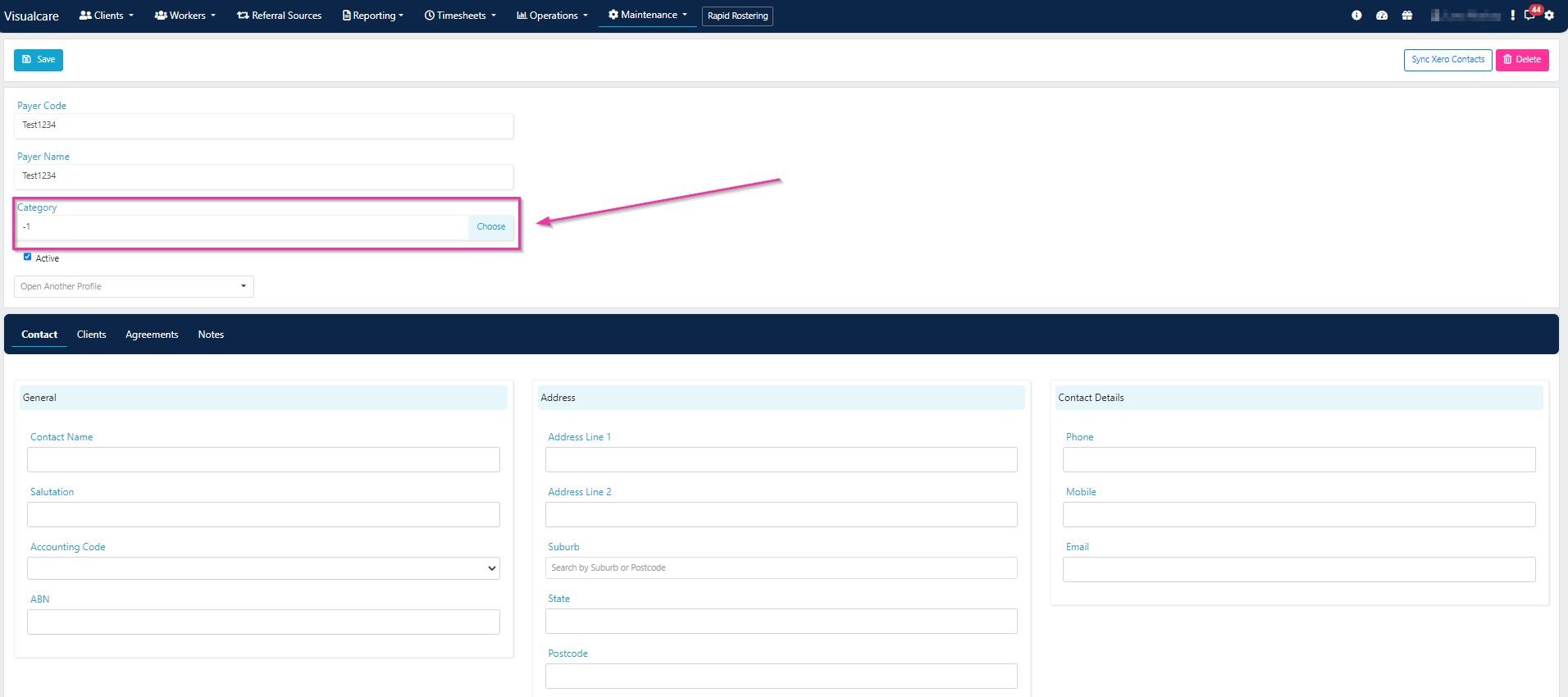Open messages icon with 44 badge
1568x697 pixels.
[1530, 15]
